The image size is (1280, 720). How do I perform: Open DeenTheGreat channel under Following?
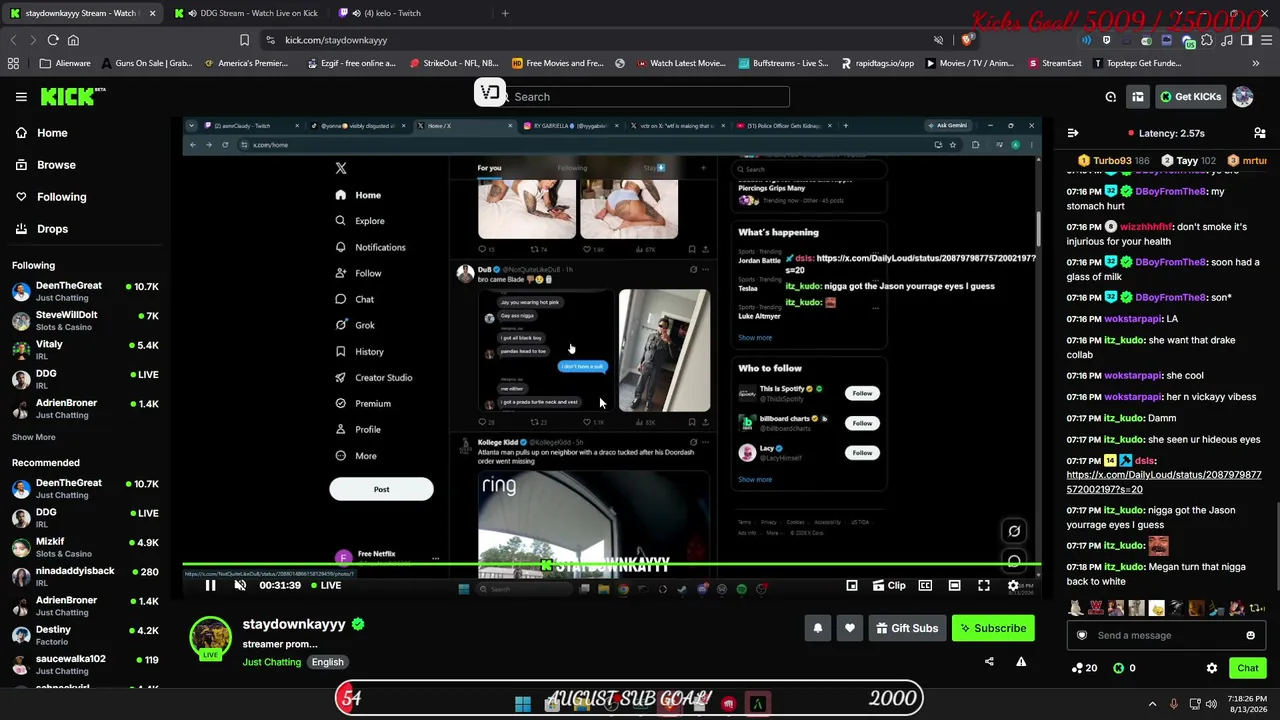click(x=86, y=291)
